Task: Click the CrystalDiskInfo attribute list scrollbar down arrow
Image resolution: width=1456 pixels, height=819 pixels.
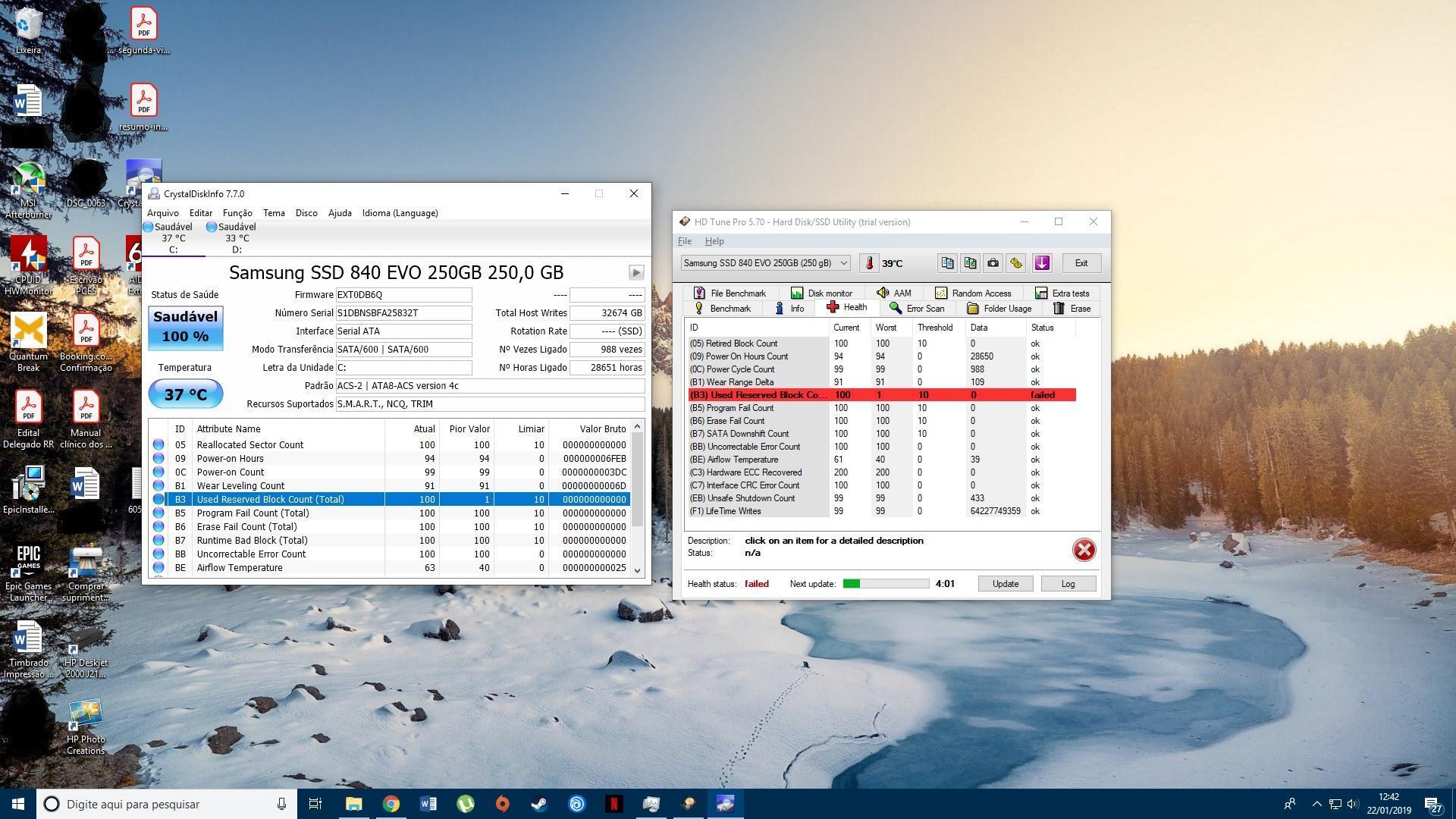Action: click(x=637, y=571)
